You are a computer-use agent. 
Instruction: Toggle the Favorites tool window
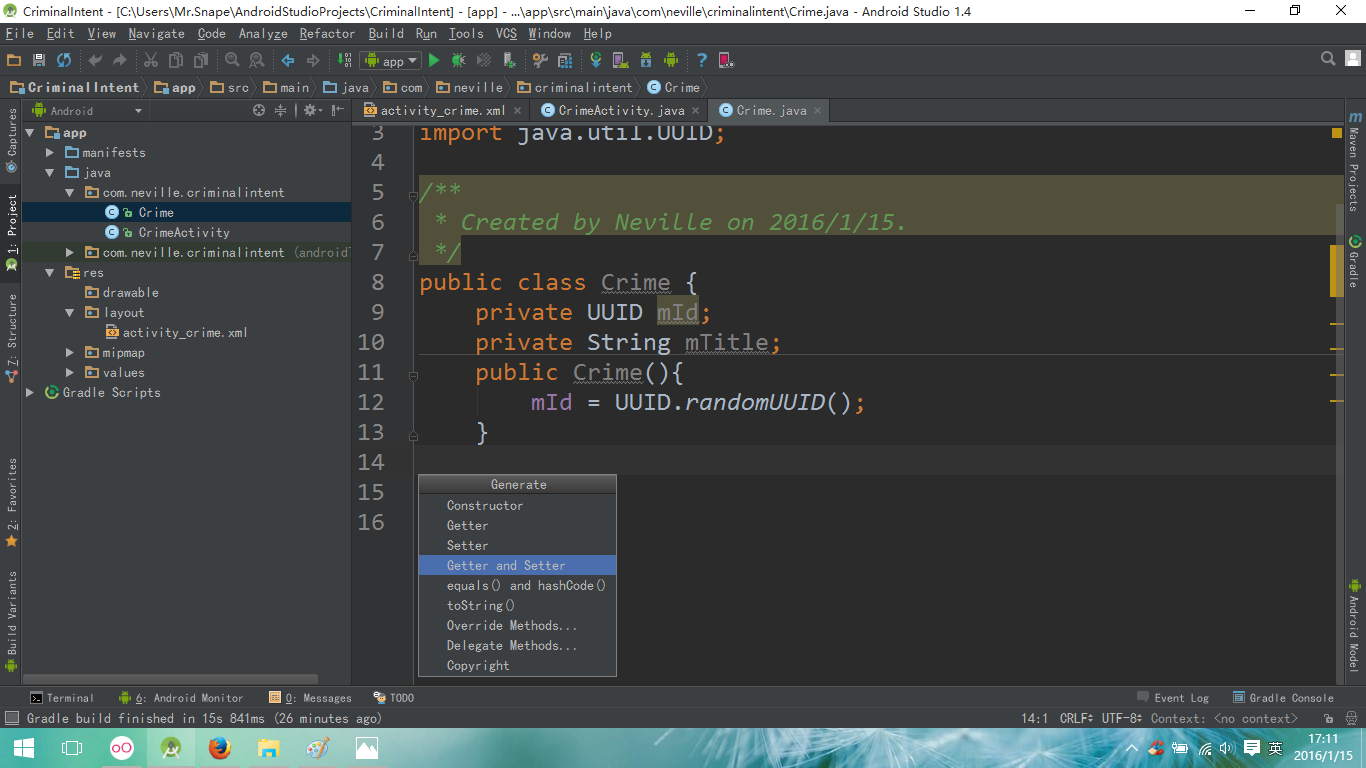click(11, 502)
